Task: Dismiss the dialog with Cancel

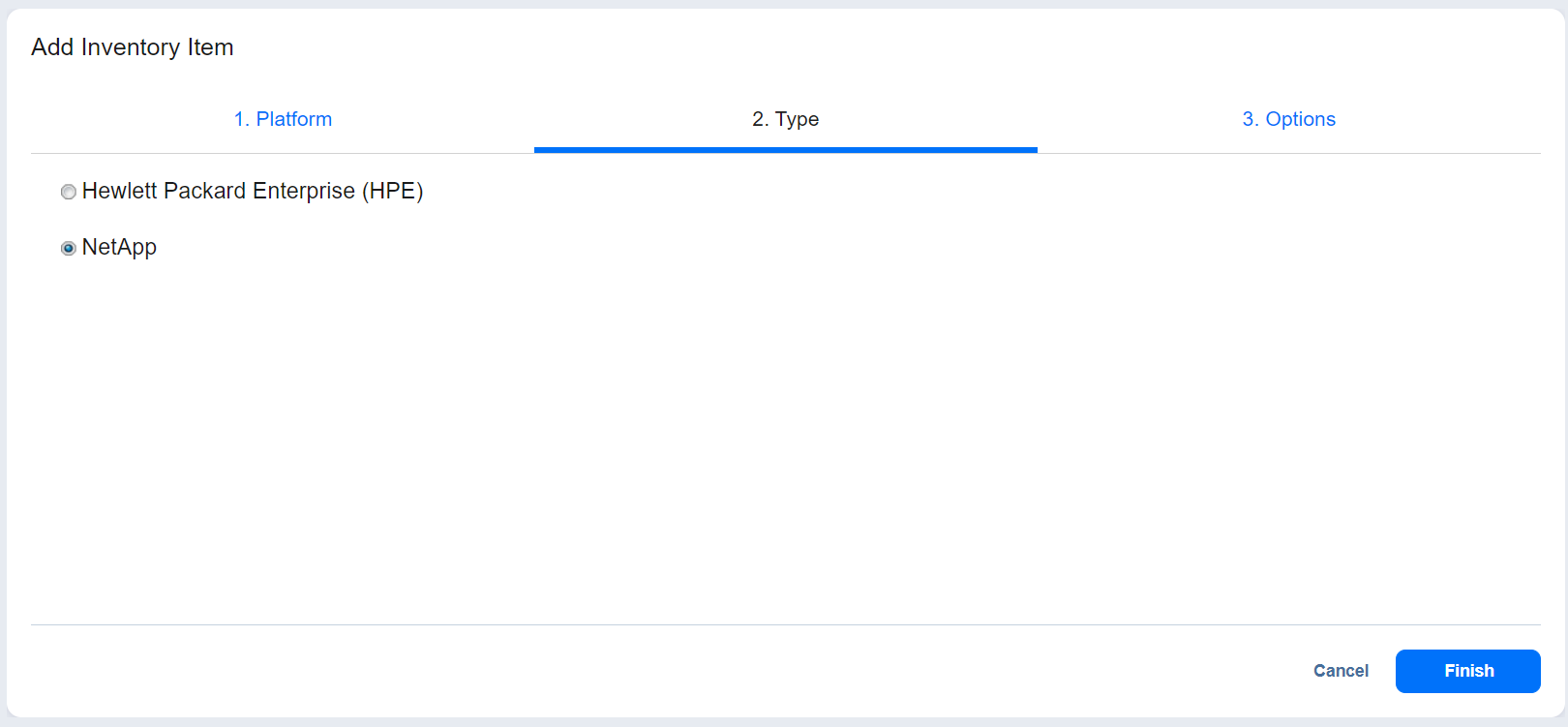Action: click(1341, 671)
